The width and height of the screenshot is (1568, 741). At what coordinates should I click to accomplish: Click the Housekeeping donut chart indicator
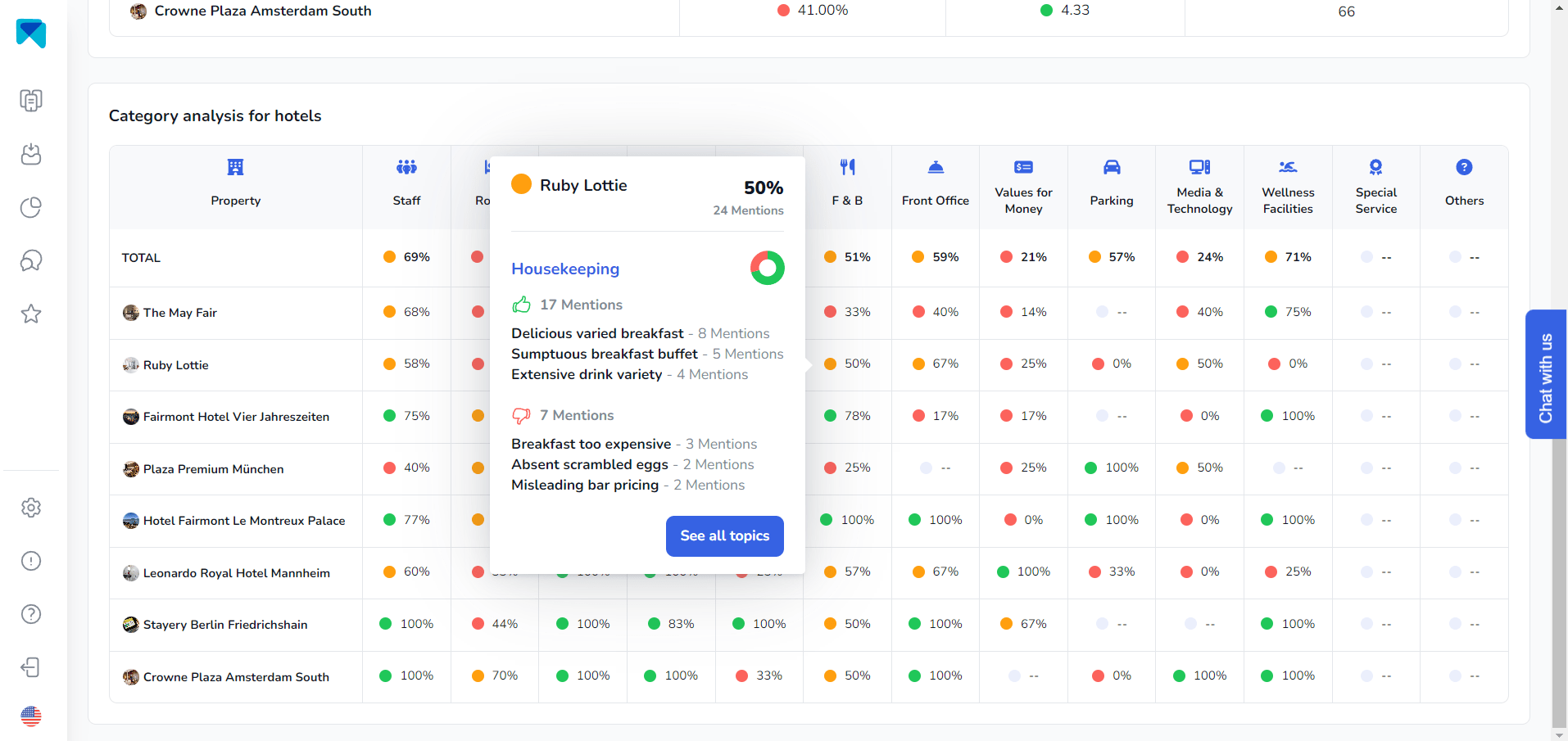pyautogui.click(x=767, y=268)
